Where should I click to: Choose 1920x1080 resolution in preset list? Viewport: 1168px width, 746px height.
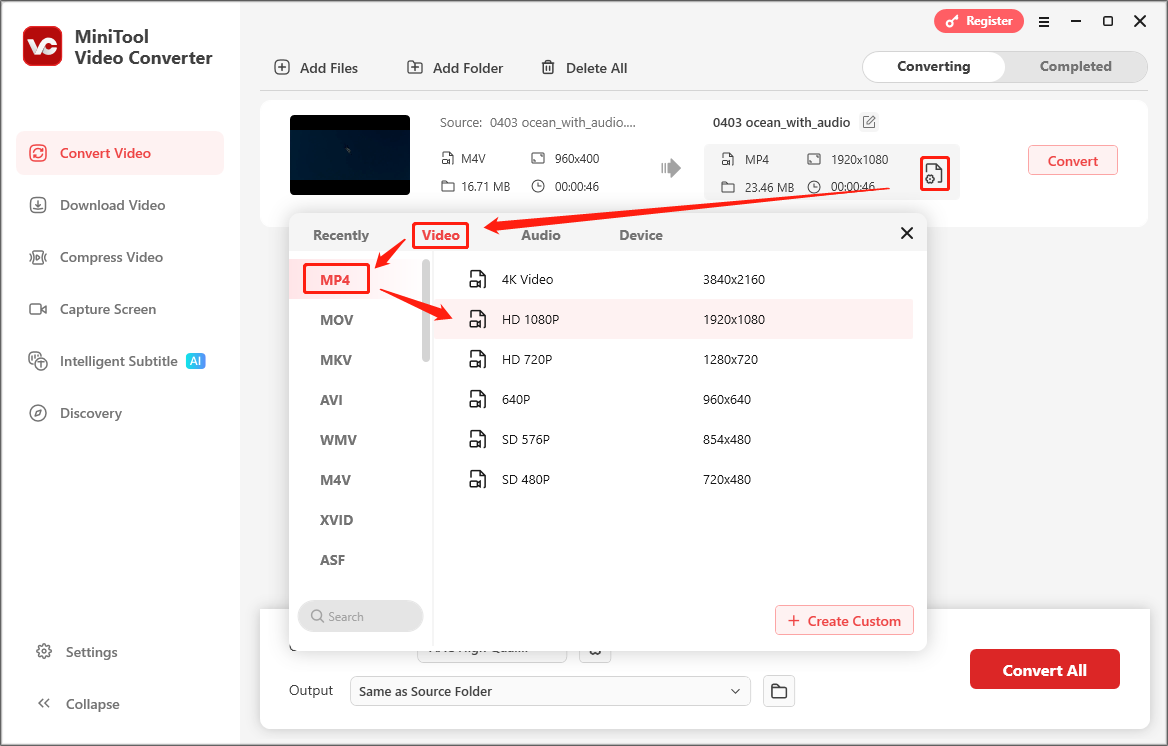pos(734,319)
